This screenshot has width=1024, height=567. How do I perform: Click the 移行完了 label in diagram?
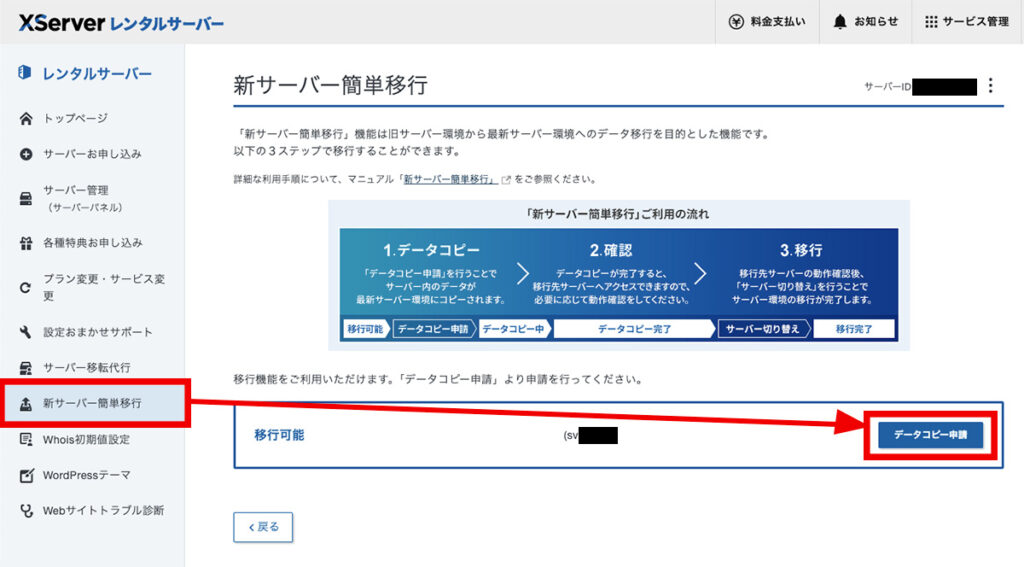854,329
